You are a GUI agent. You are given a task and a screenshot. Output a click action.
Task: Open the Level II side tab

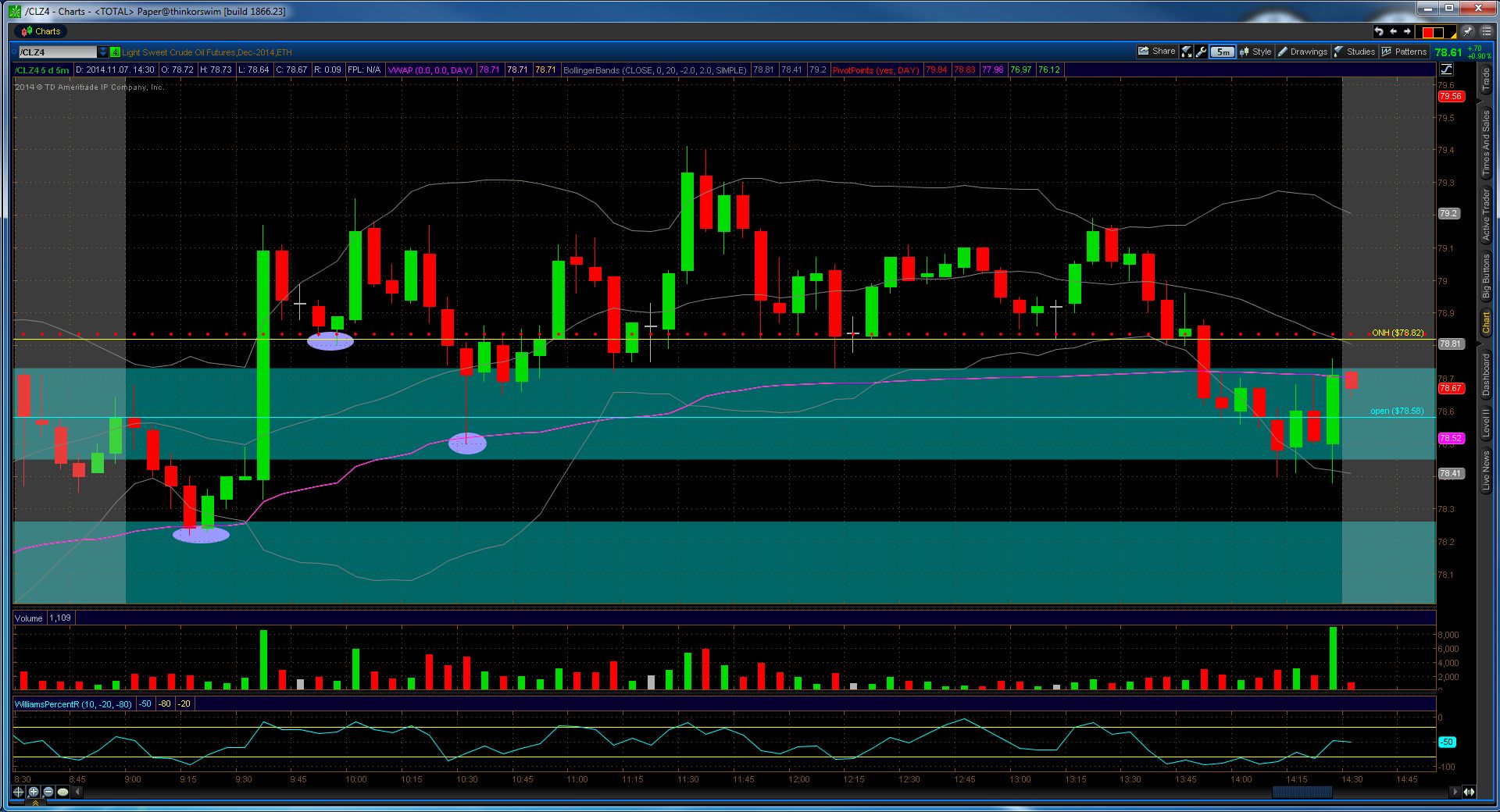[1486, 424]
